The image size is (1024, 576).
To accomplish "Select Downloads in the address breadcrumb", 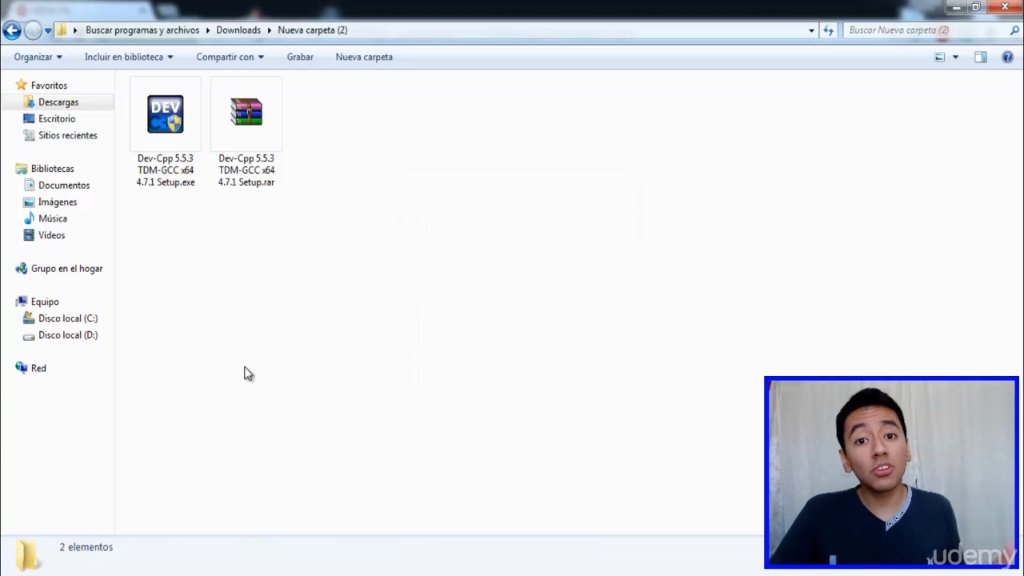I will pyautogui.click(x=238, y=30).
